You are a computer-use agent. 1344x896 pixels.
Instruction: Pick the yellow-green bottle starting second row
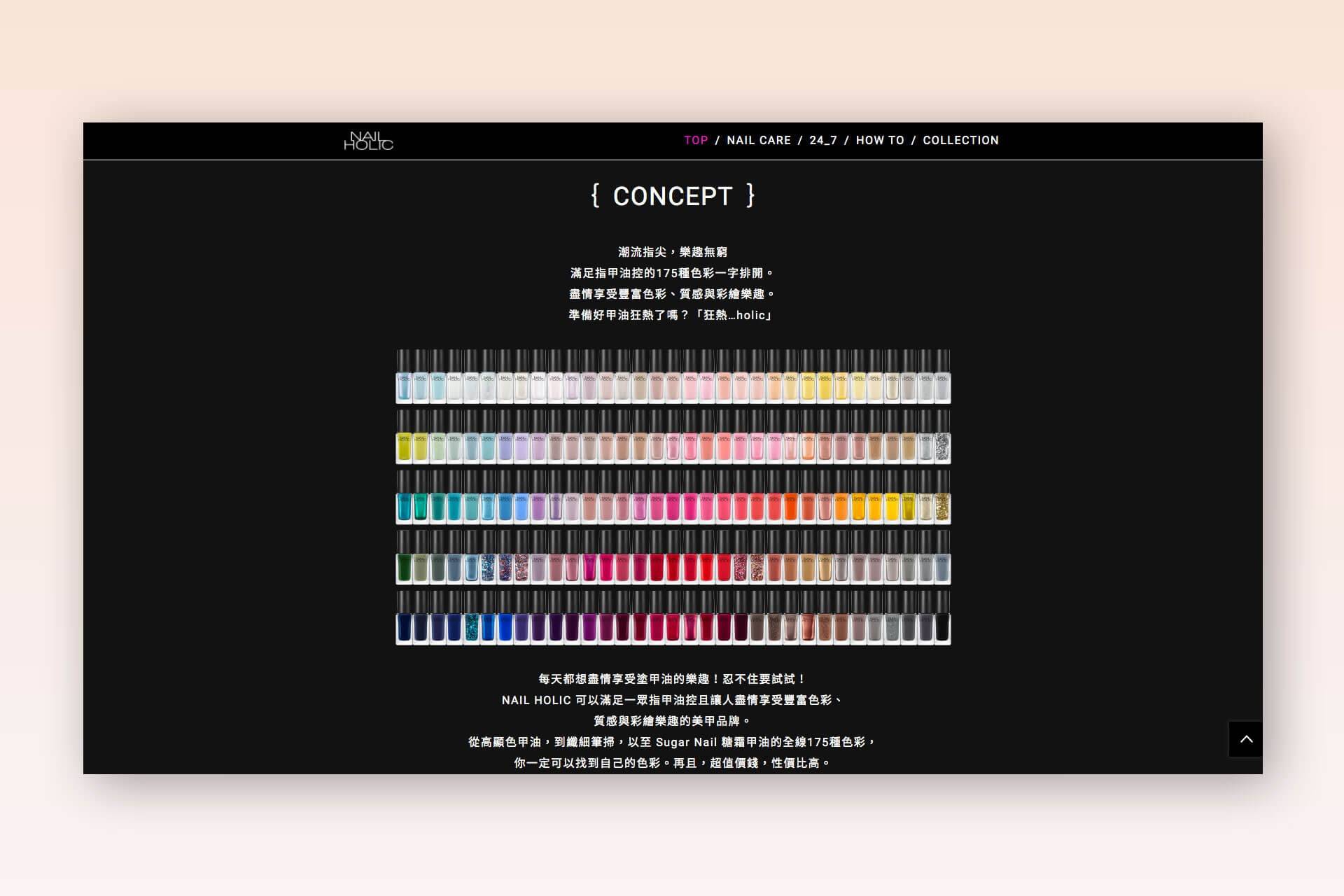(404, 445)
